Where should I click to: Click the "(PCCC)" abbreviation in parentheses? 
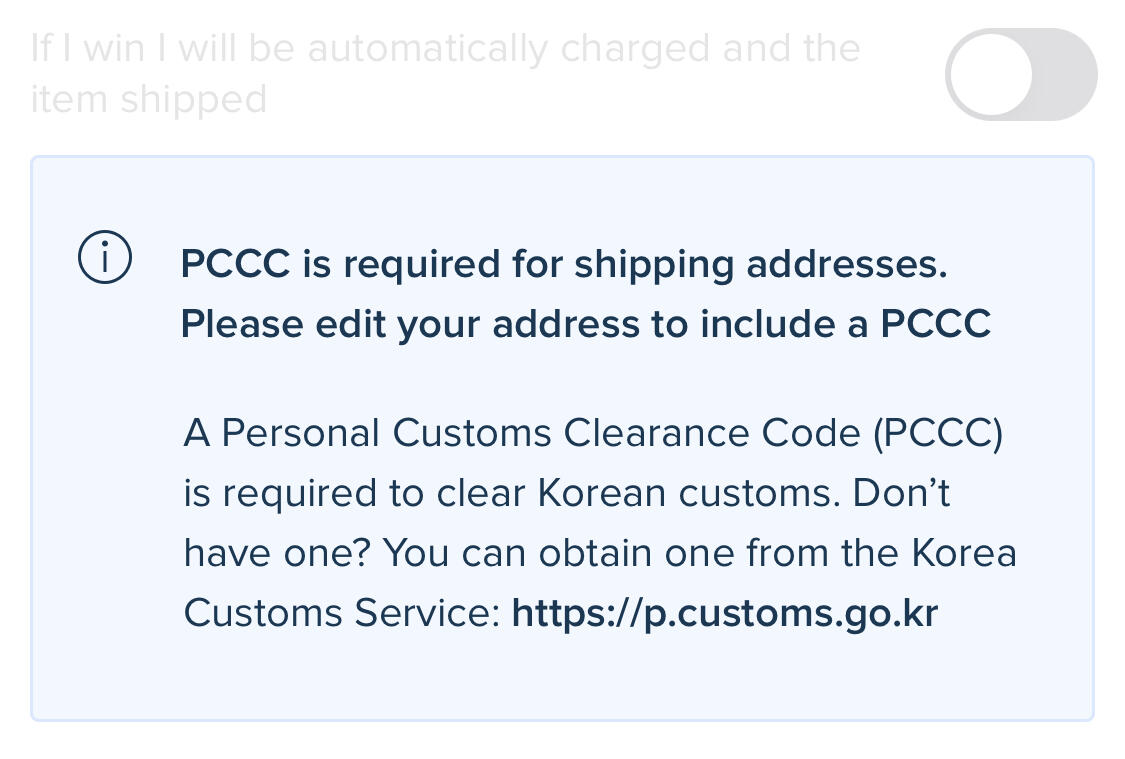click(x=938, y=434)
